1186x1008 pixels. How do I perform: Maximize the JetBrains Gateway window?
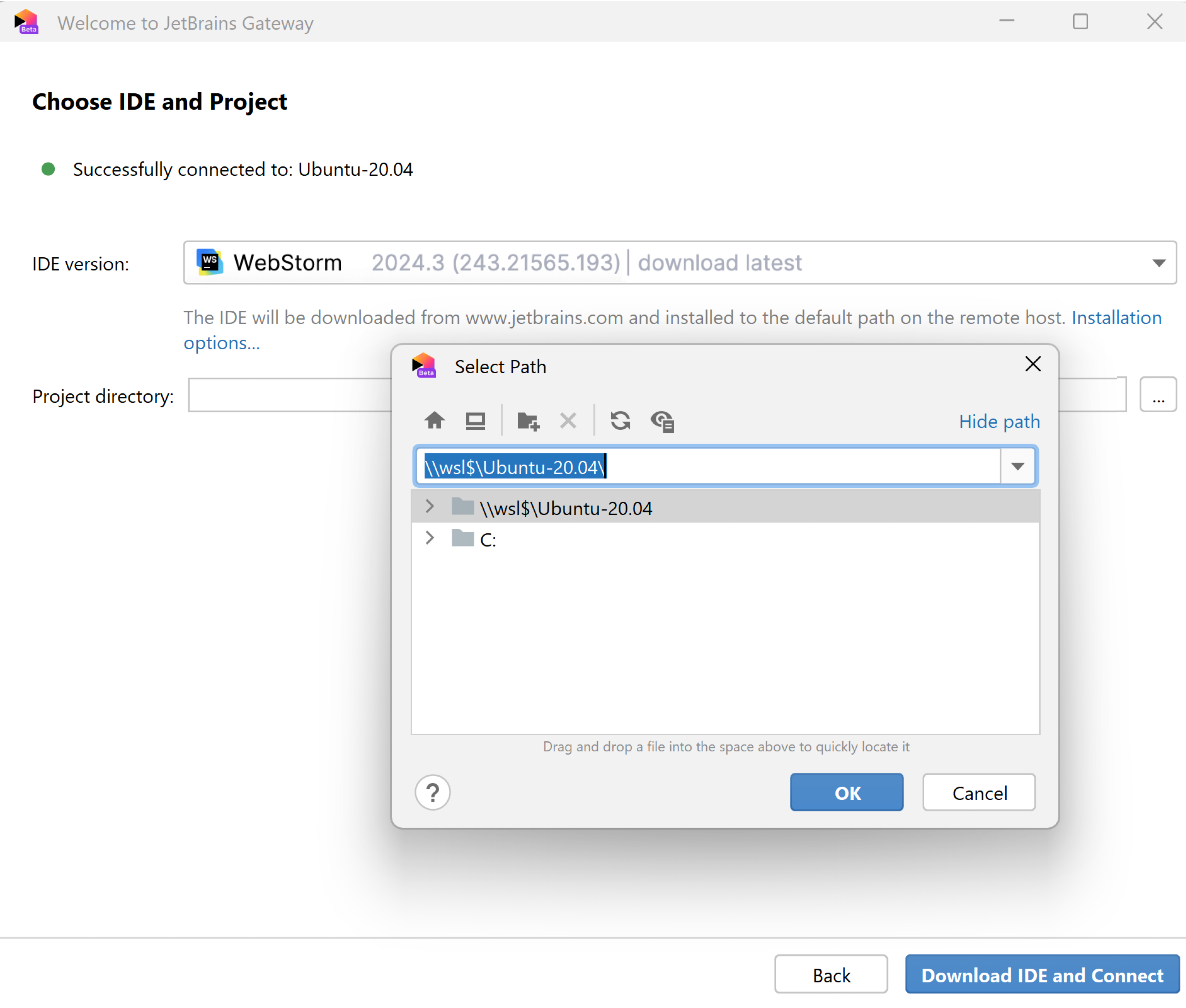[1080, 22]
